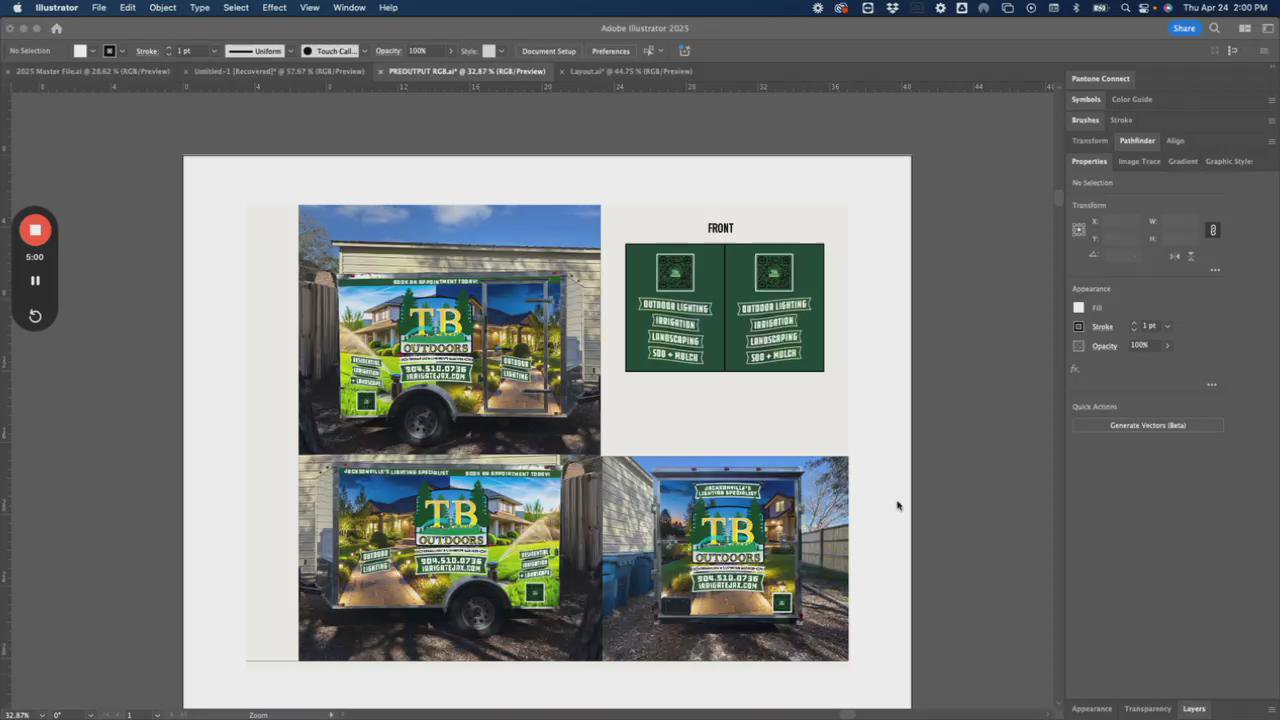This screenshot has width=1280, height=720.
Task: Open the stroke weight dropdown in control bar
Action: [214, 51]
